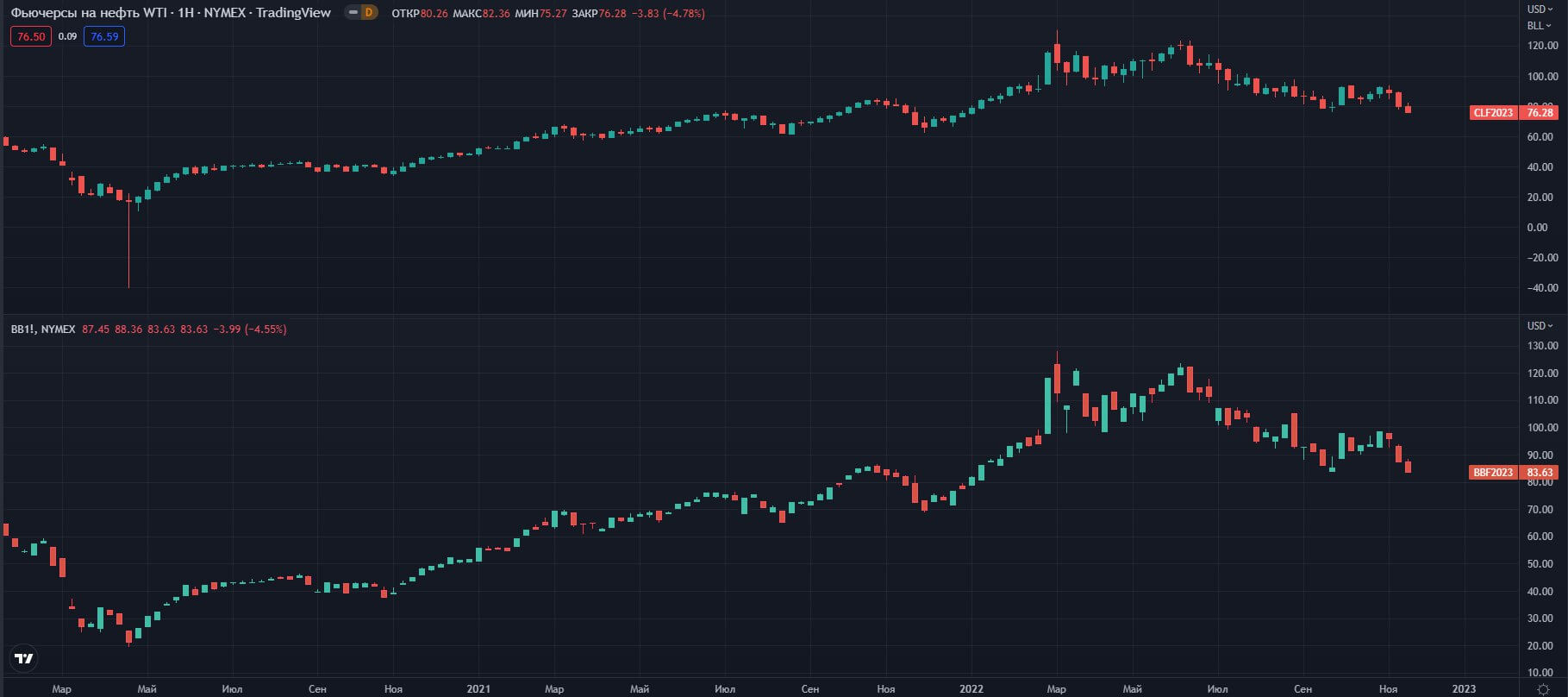Click the 0.00 level on top price scale

[1537, 228]
